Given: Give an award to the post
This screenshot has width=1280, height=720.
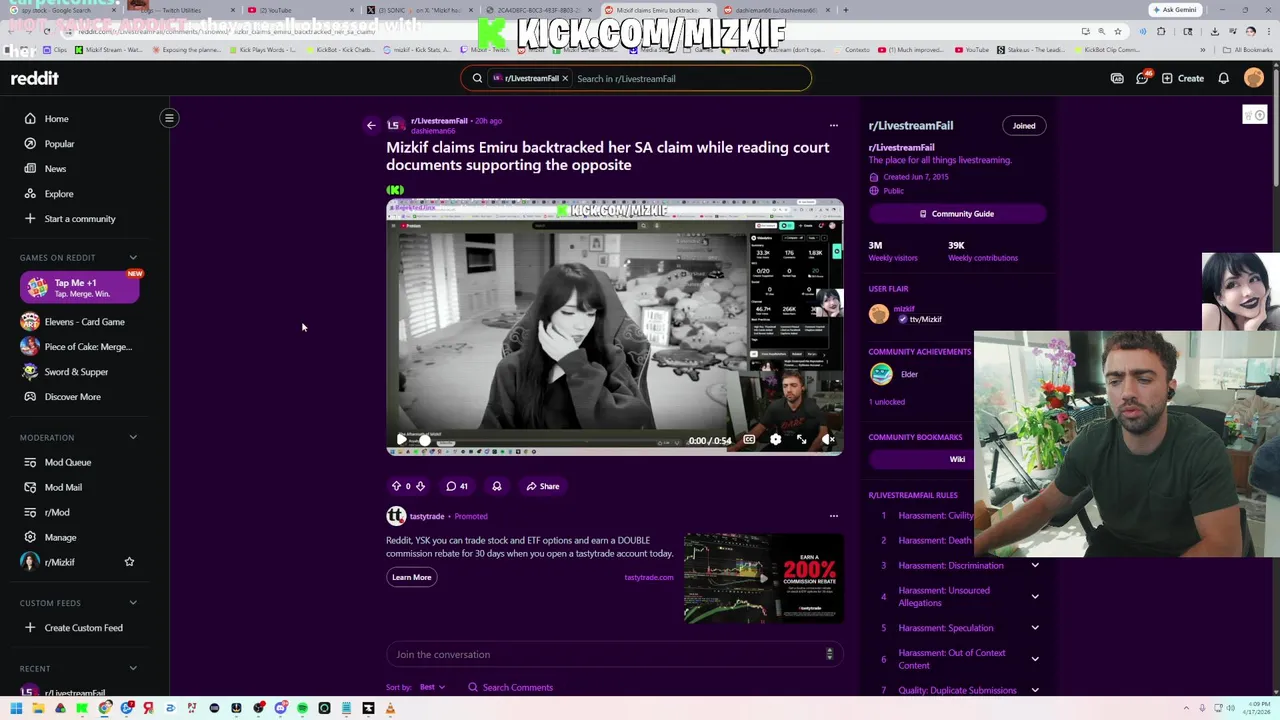Looking at the screenshot, I should (x=497, y=486).
